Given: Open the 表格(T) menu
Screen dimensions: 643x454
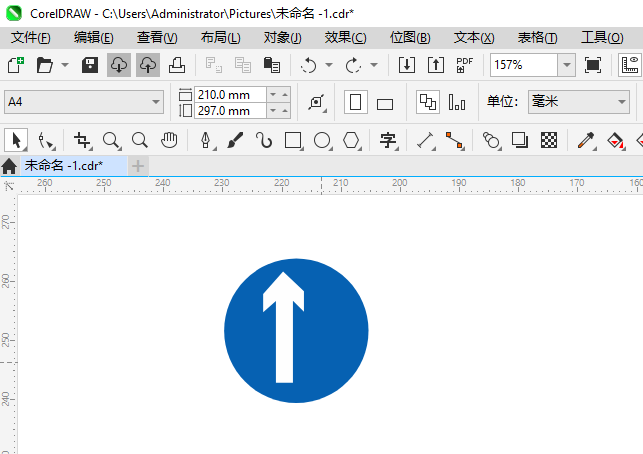Looking at the screenshot, I should [537, 38].
